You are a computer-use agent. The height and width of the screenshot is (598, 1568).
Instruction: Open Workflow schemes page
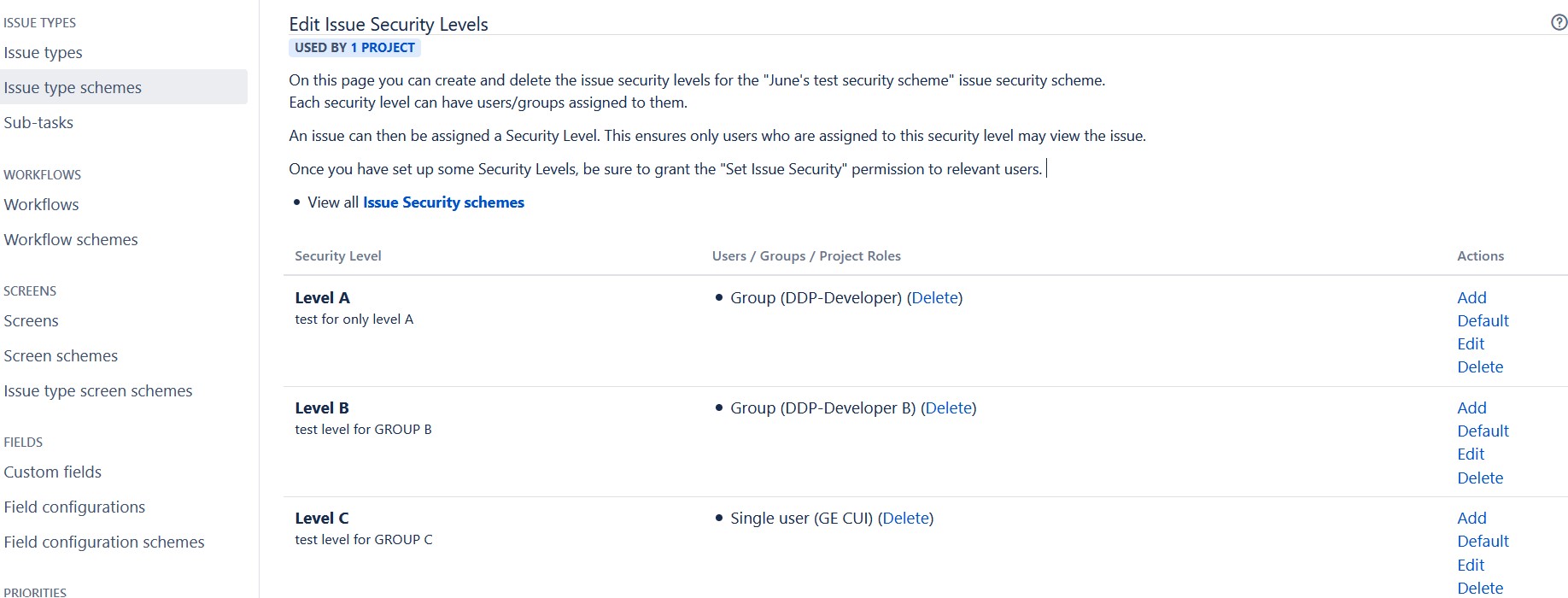tap(71, 239)
